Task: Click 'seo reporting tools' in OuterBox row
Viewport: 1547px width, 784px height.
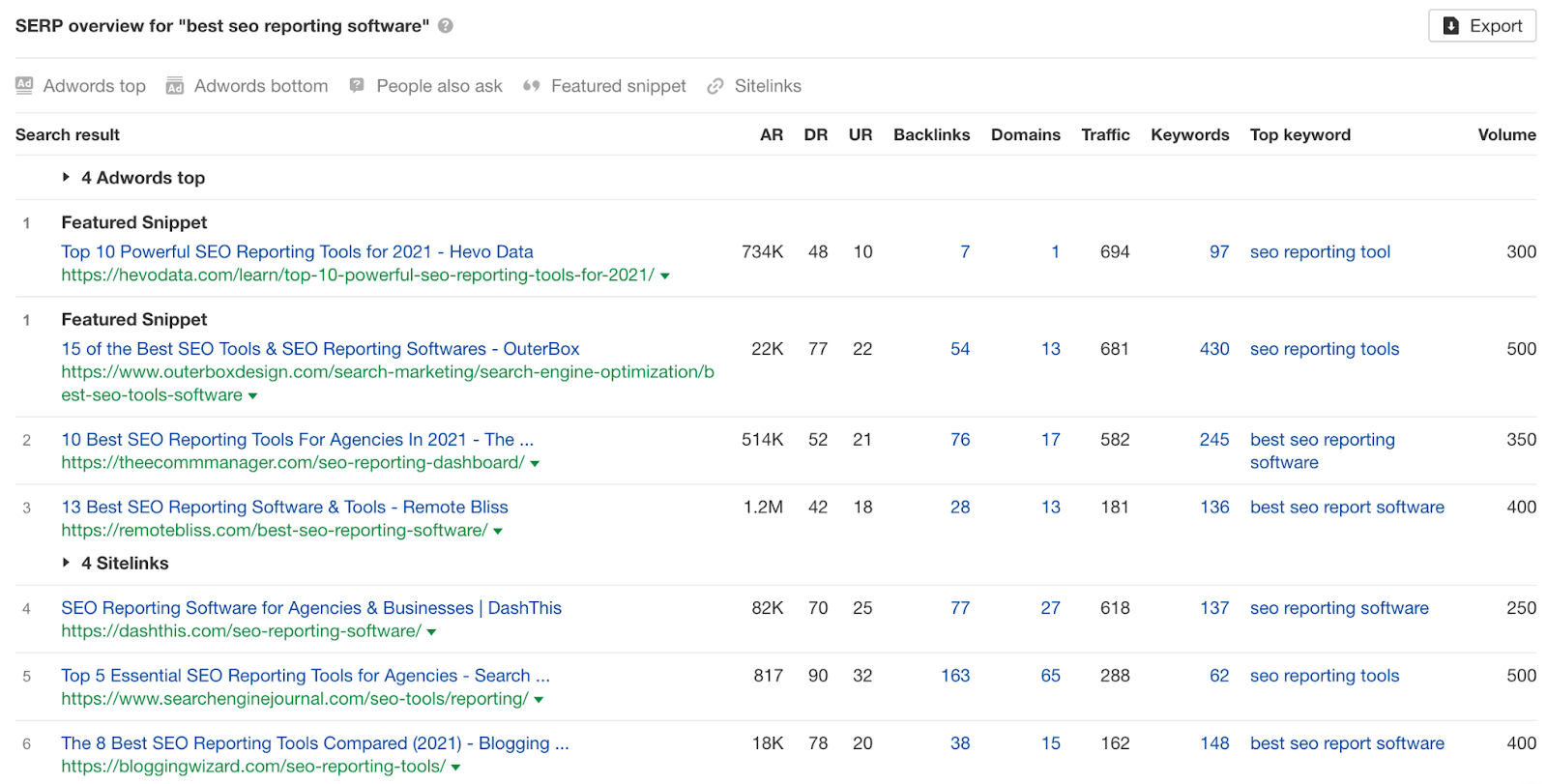Action: point(1325,350)
